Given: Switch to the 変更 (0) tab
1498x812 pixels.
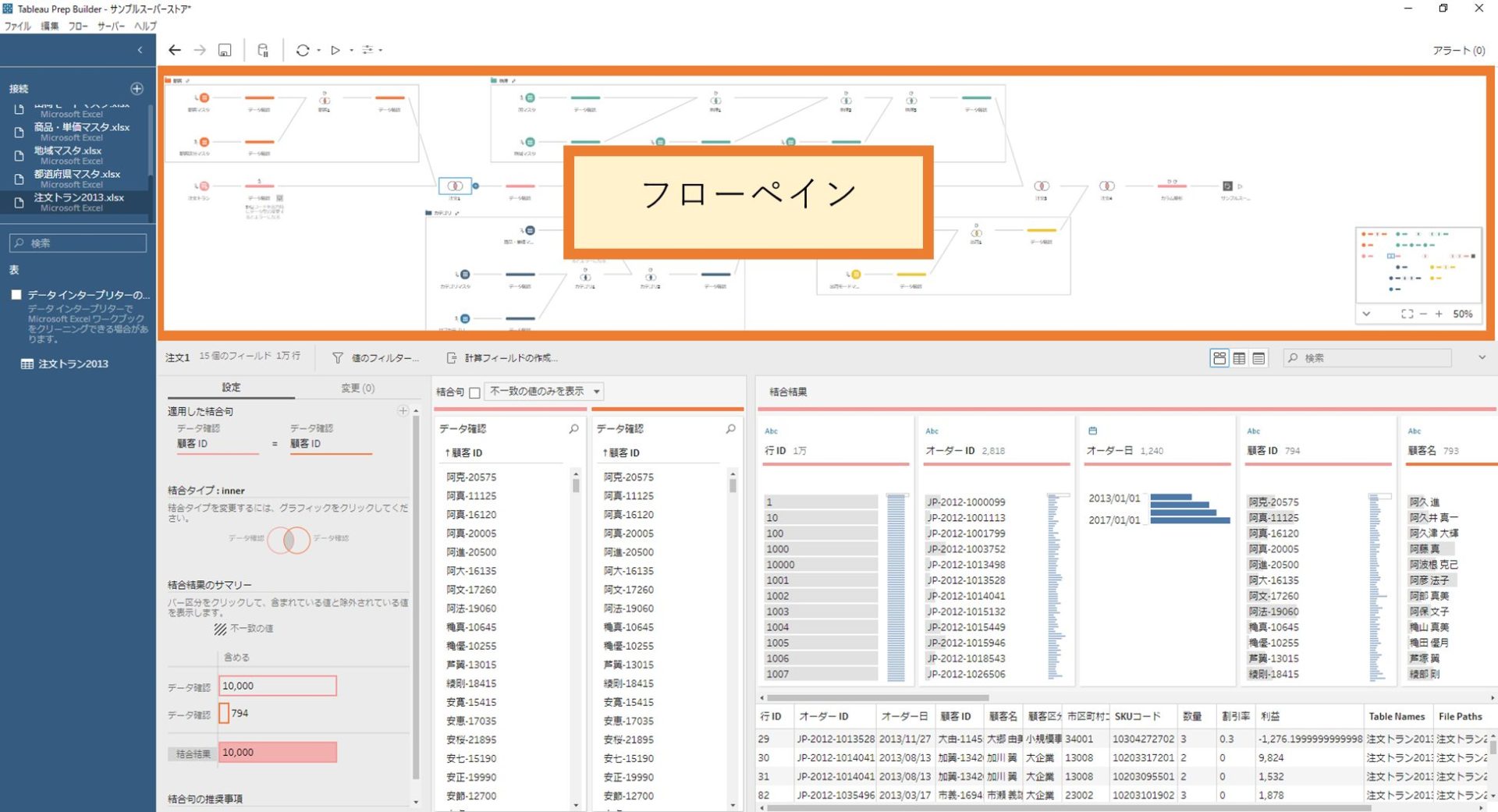Looking at the screenshot, I should click(x=356, y=388).
